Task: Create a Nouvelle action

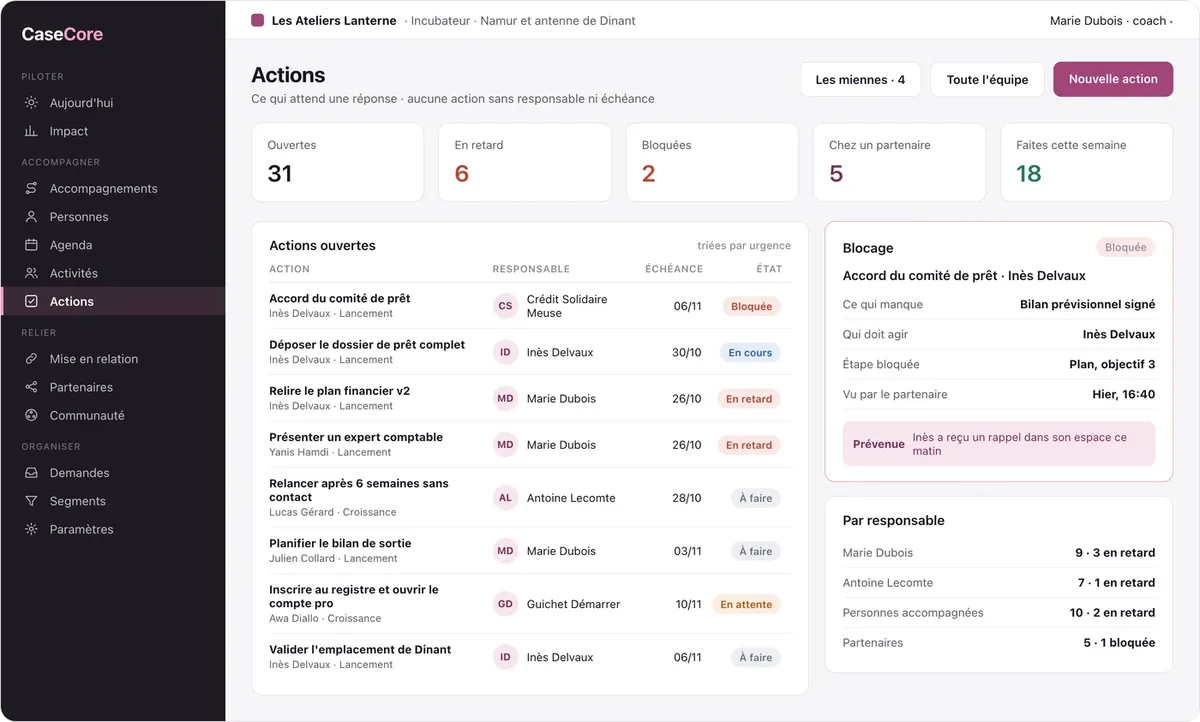Action: (x=1113, y=79)
